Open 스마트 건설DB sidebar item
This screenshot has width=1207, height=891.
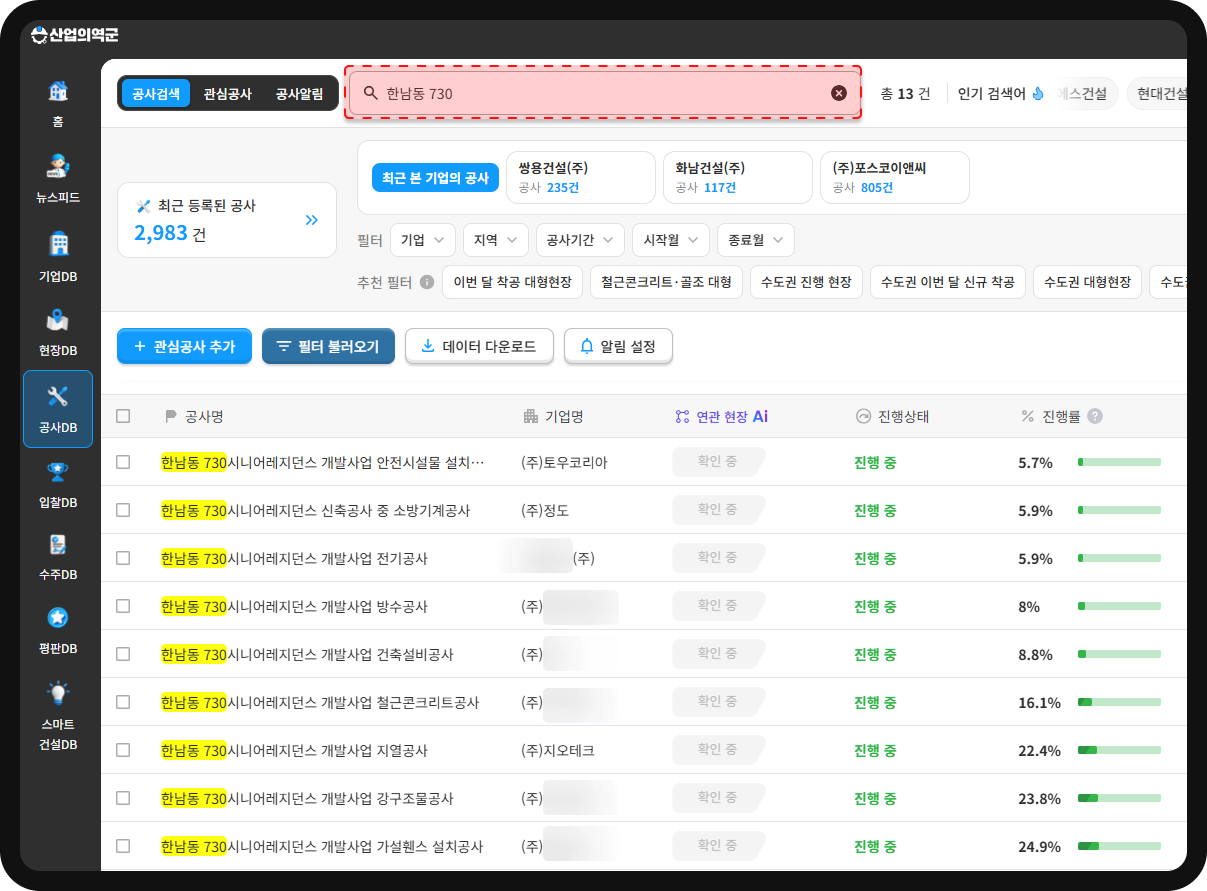[58, 715]
